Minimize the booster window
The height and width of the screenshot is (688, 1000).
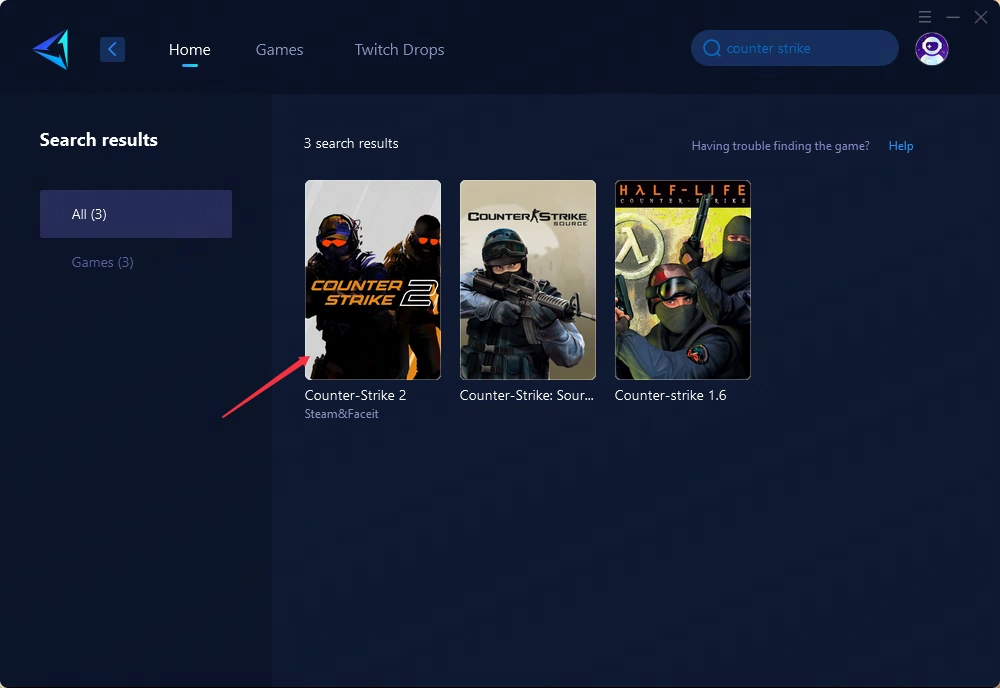pyautogui.click(x=953, y=17)
